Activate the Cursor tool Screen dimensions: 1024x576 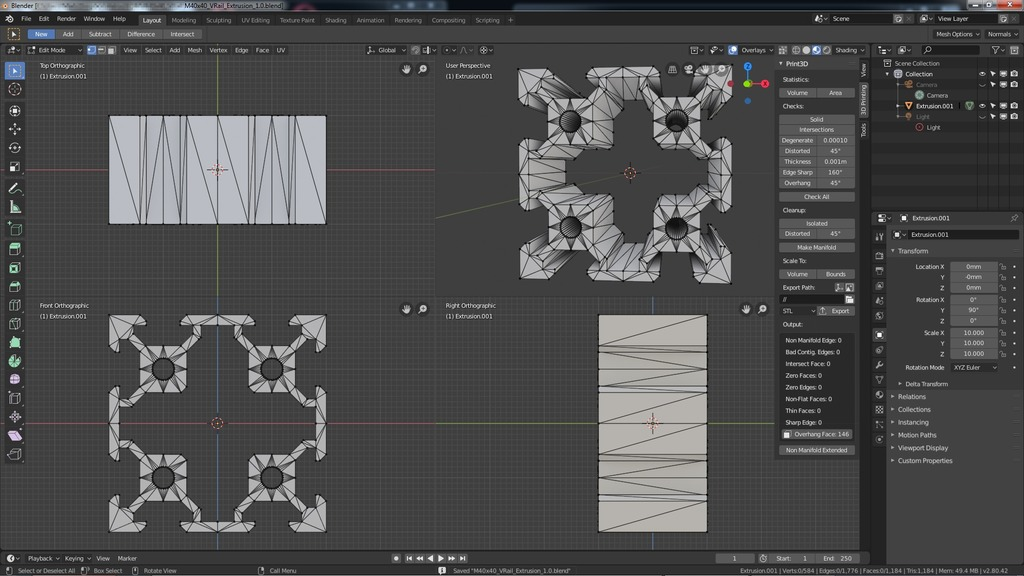tap(14, 88)
